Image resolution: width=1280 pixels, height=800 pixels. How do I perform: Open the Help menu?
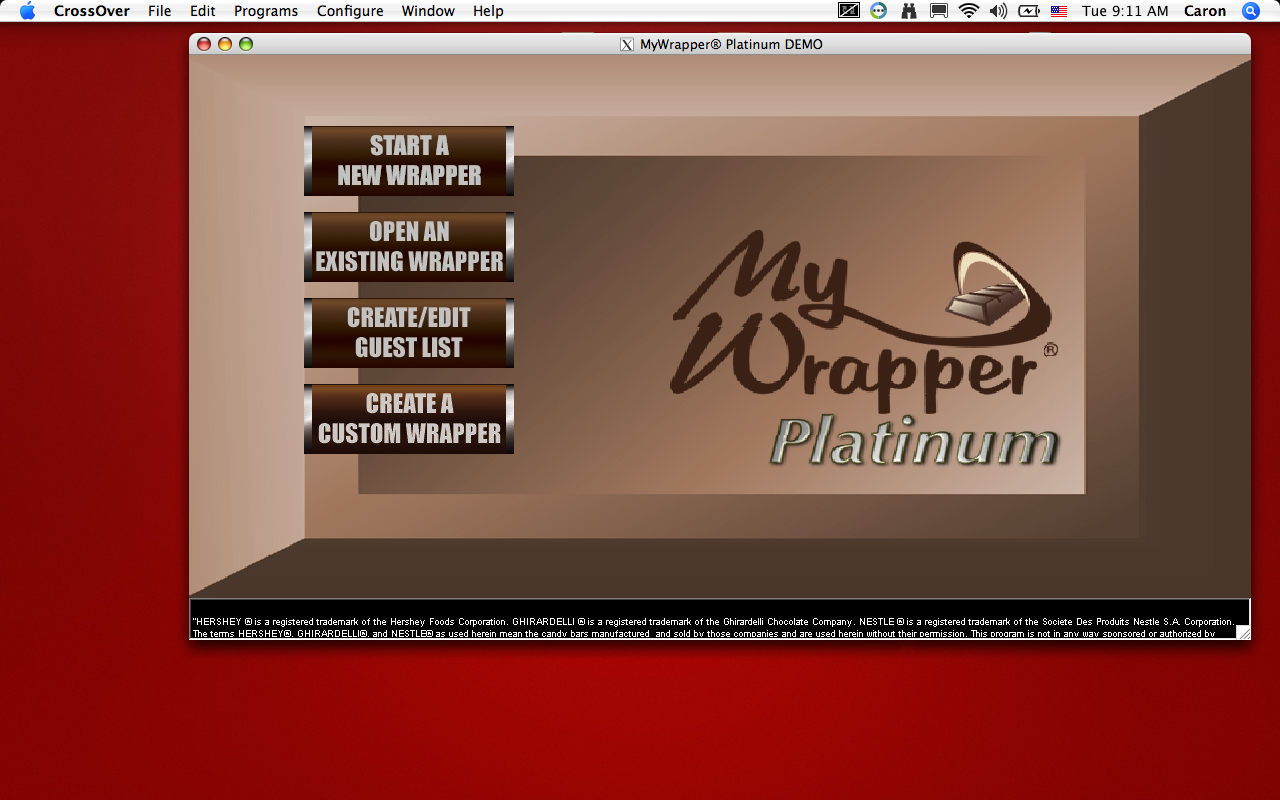(488, 11)
